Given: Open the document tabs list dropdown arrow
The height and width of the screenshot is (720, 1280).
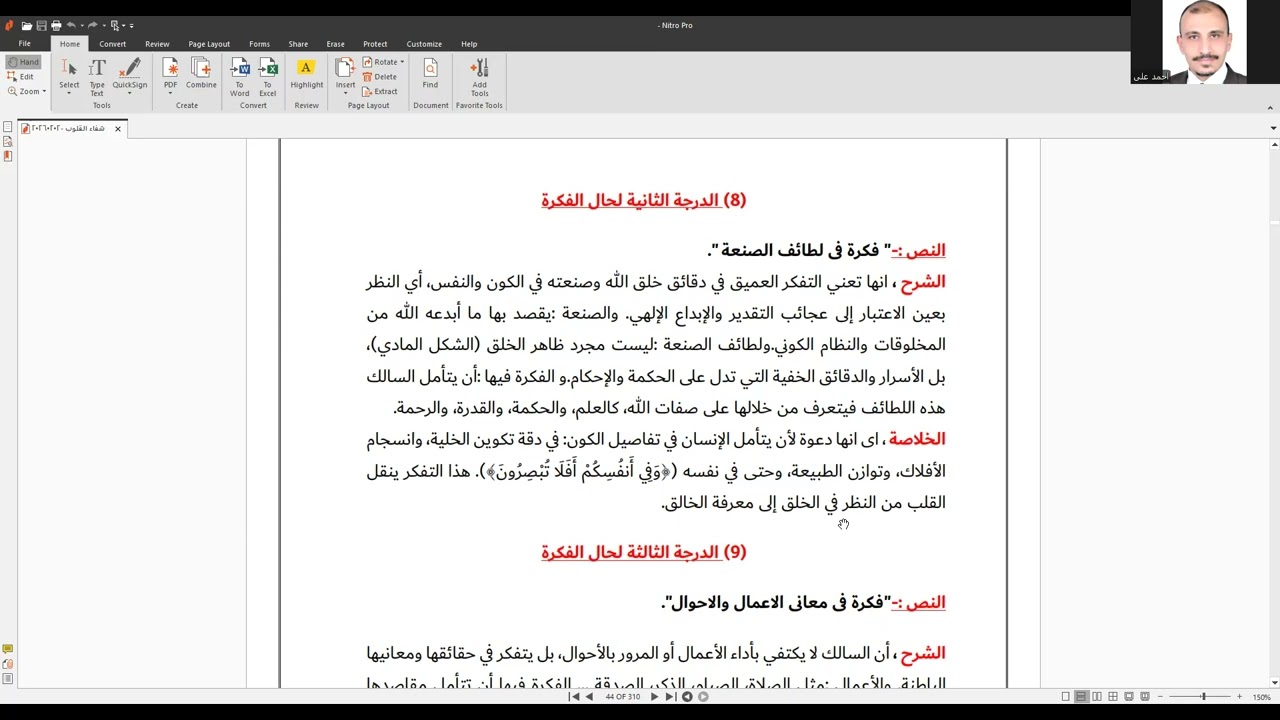Looking at the screenshot, I should coord(1273,128).
